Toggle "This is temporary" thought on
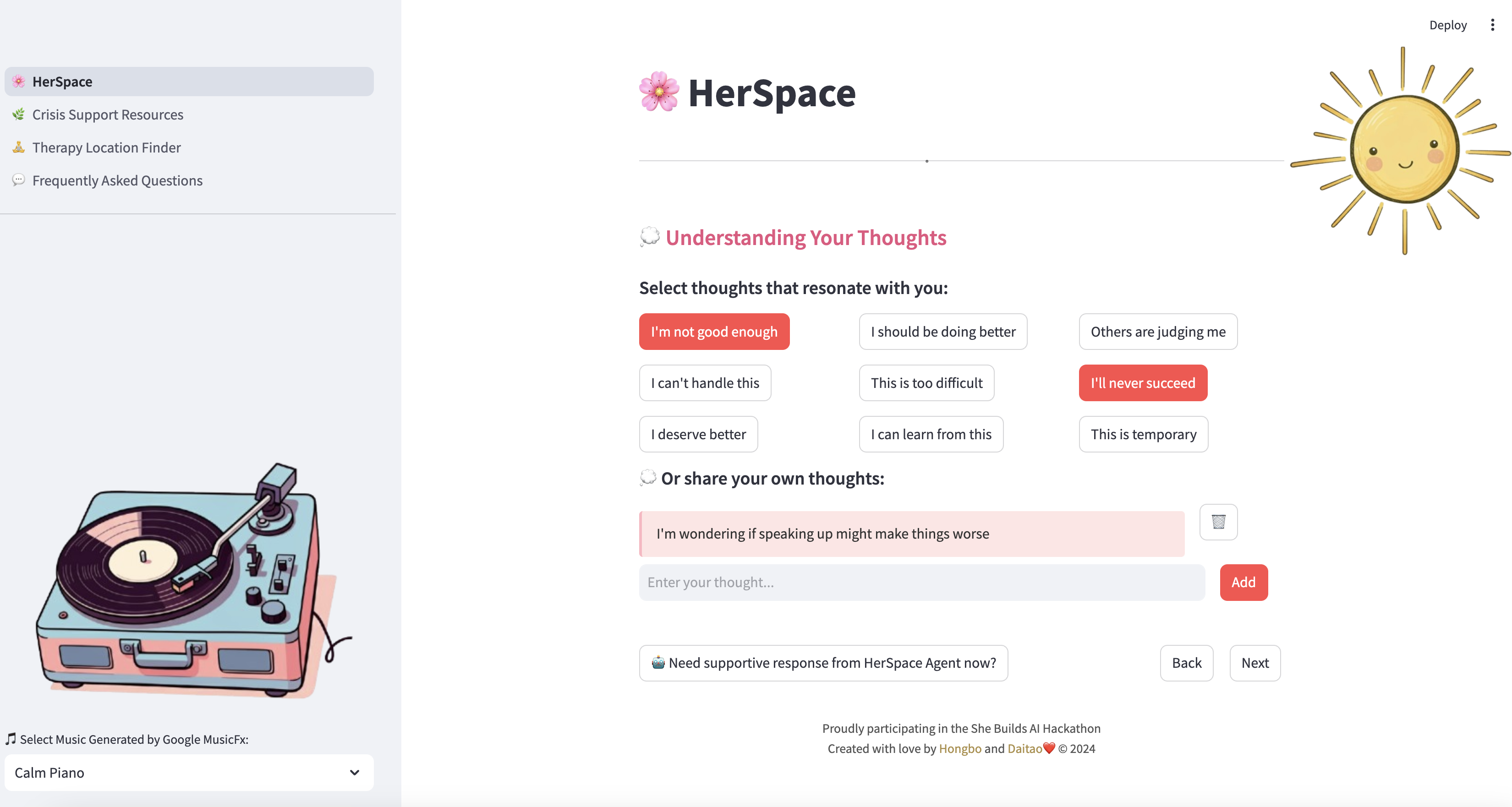This screenshot has width=1512, height=807. [1143, 434]
